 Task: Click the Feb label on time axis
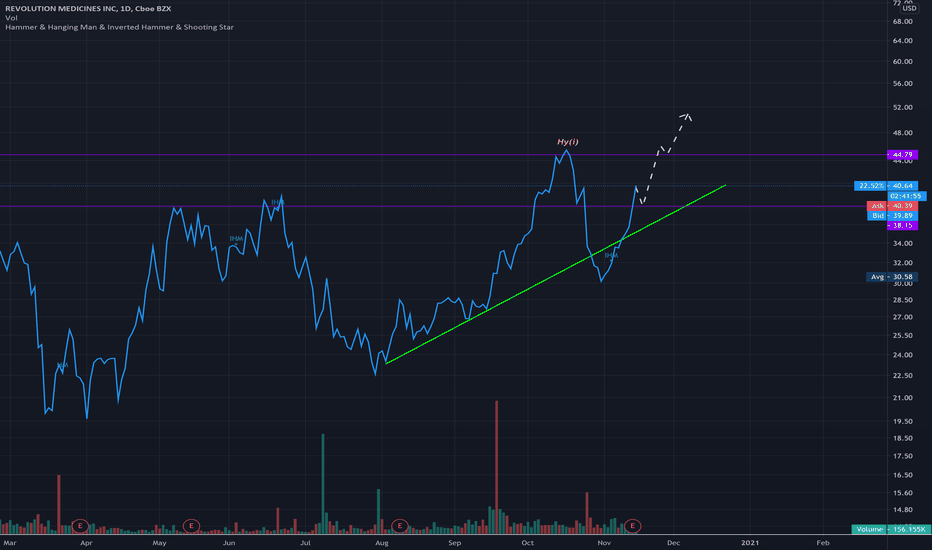[823, 543]
